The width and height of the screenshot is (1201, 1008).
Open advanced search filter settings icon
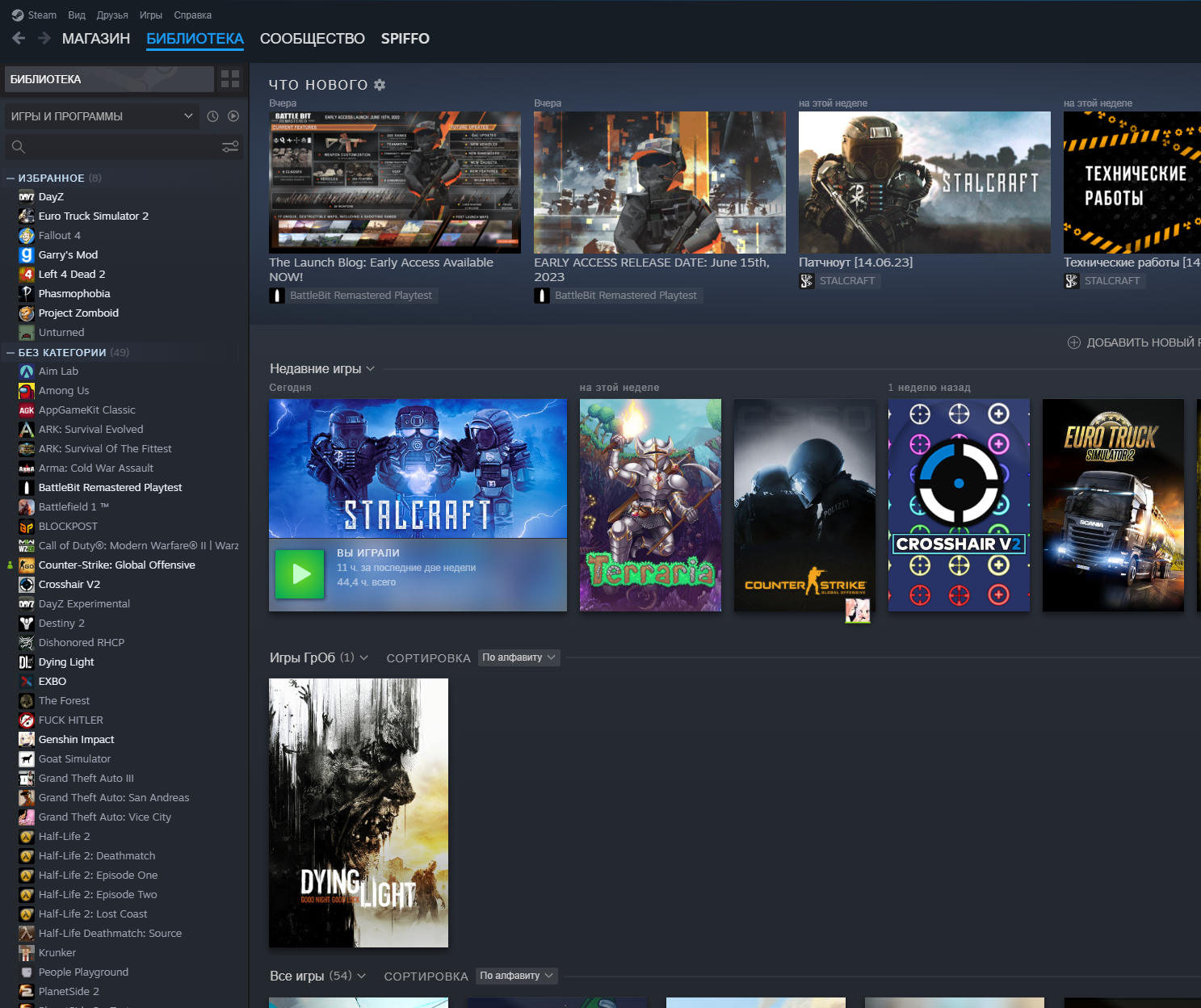pos(230,147)
